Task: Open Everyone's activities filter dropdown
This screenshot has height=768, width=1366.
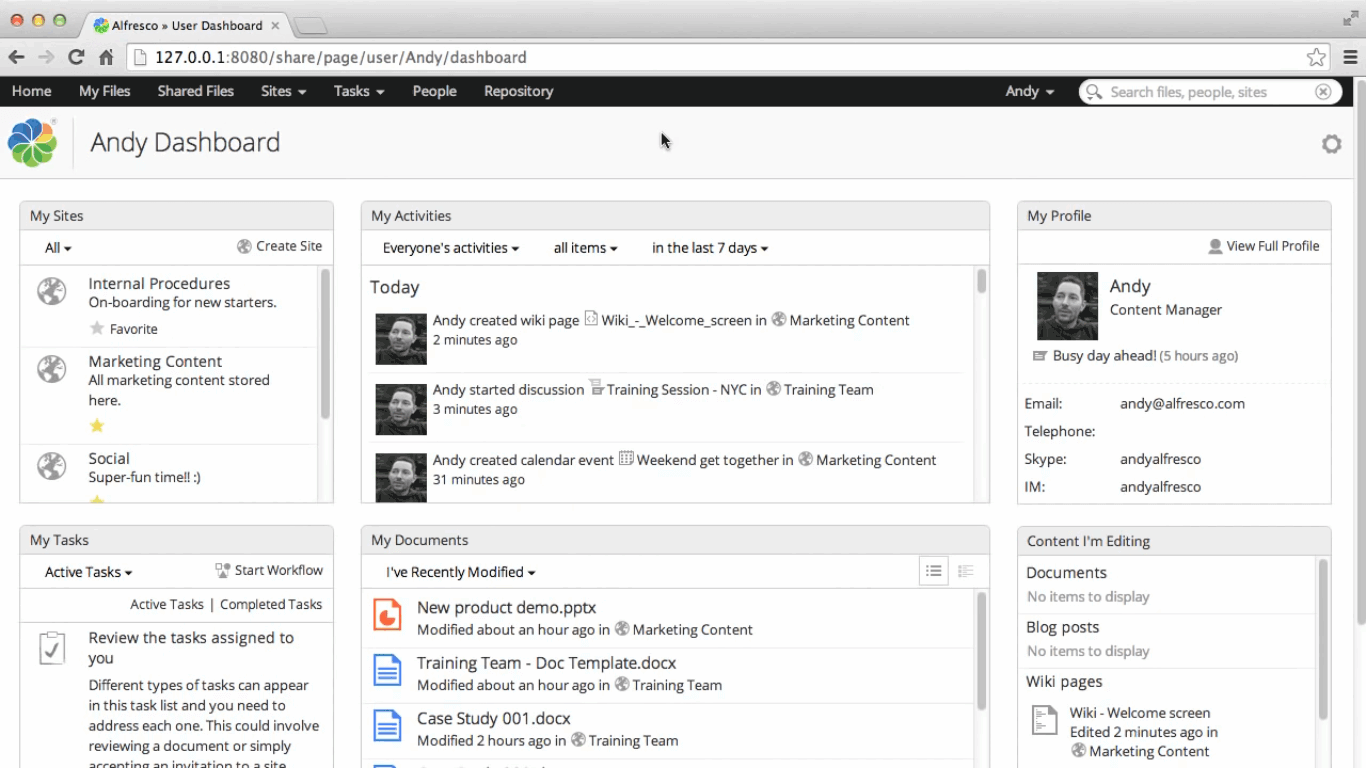Action: click(x=451, y=248)
